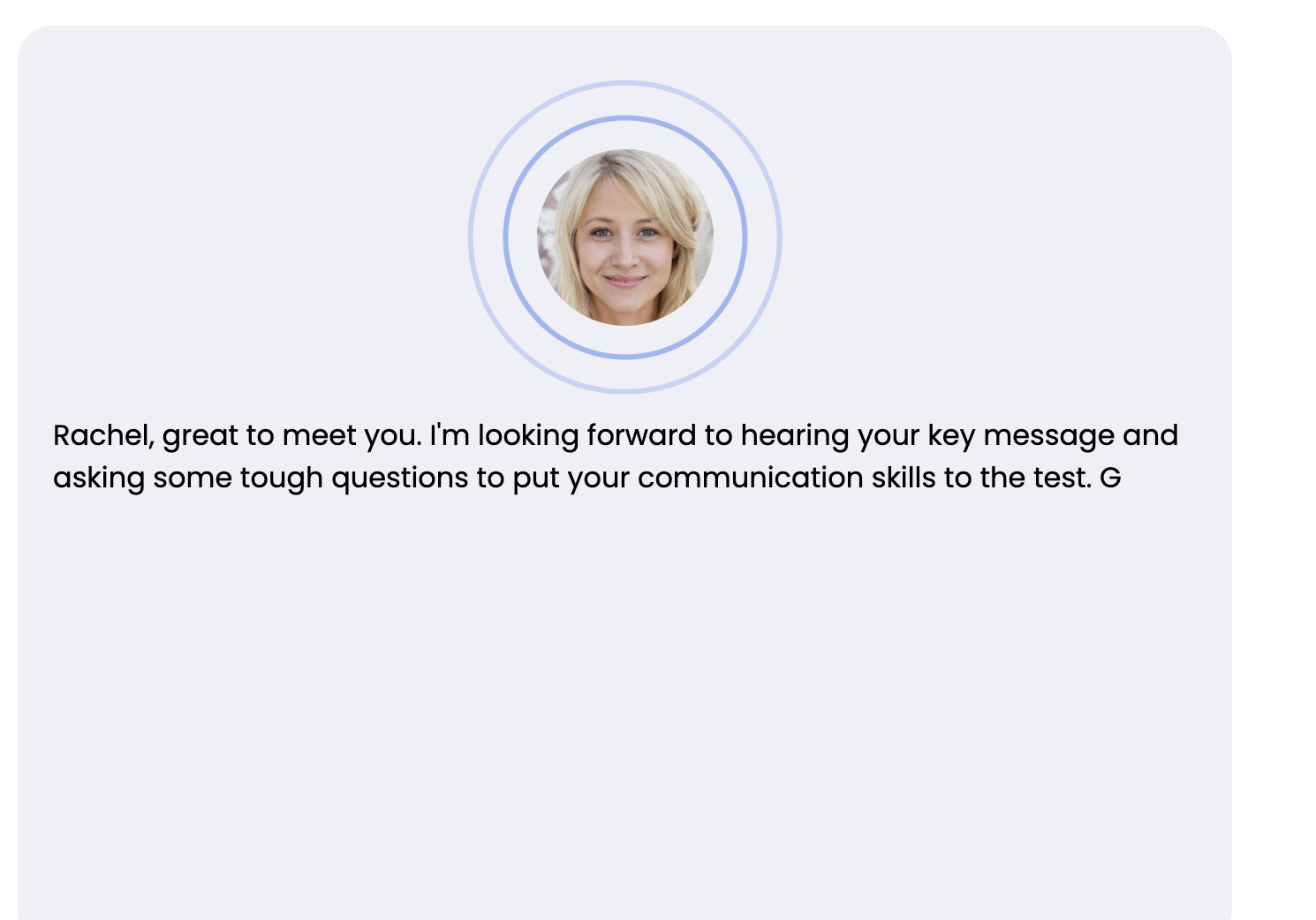Click the trailing letter "G" being typed

click(x=1110, y=478)
